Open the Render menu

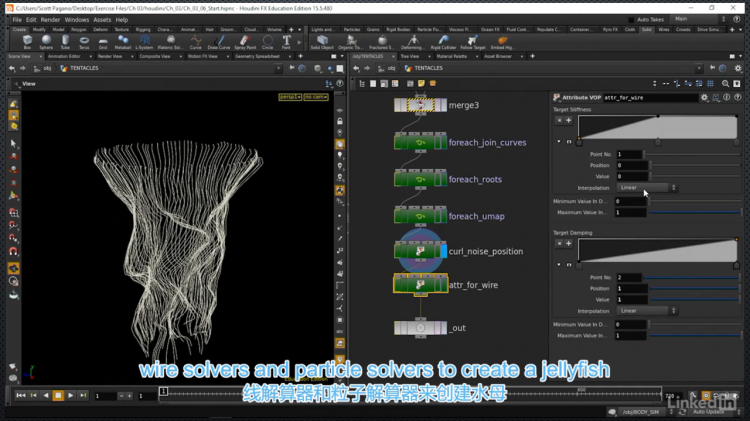click(x=50, y=20)
